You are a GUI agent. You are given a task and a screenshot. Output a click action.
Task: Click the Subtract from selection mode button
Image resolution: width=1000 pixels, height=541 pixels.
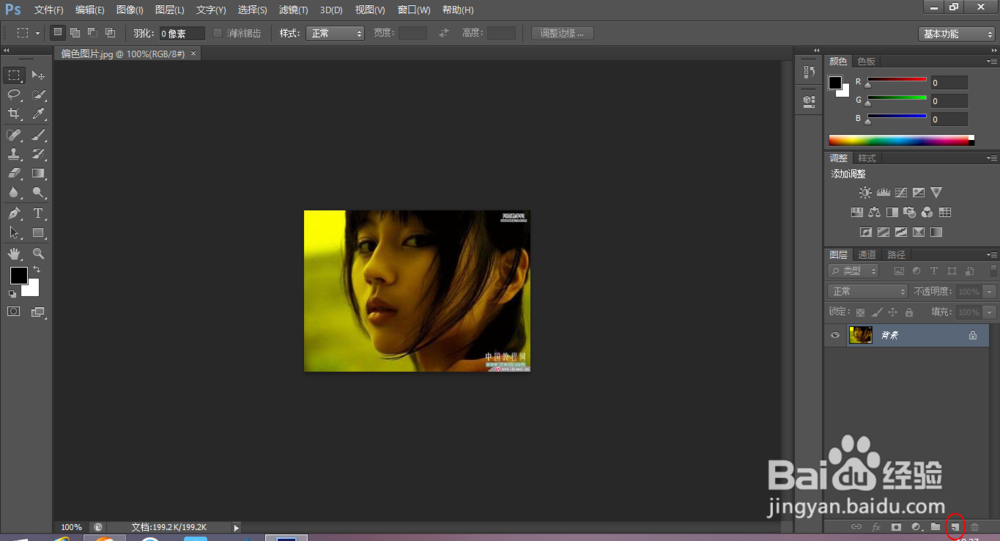pyautogui.click(x=92, y=33)
